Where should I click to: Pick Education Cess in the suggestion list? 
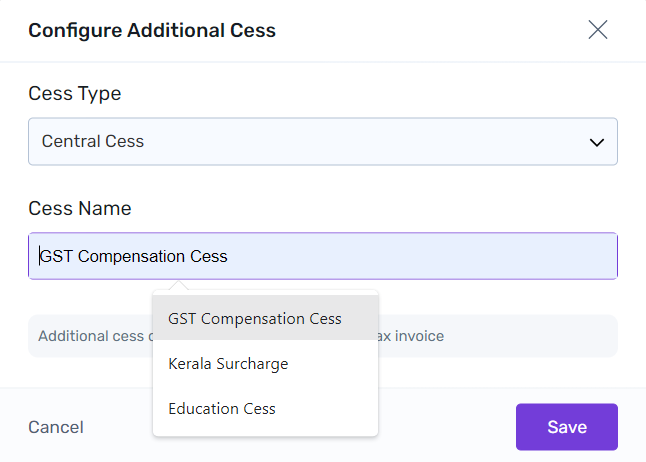222,409
